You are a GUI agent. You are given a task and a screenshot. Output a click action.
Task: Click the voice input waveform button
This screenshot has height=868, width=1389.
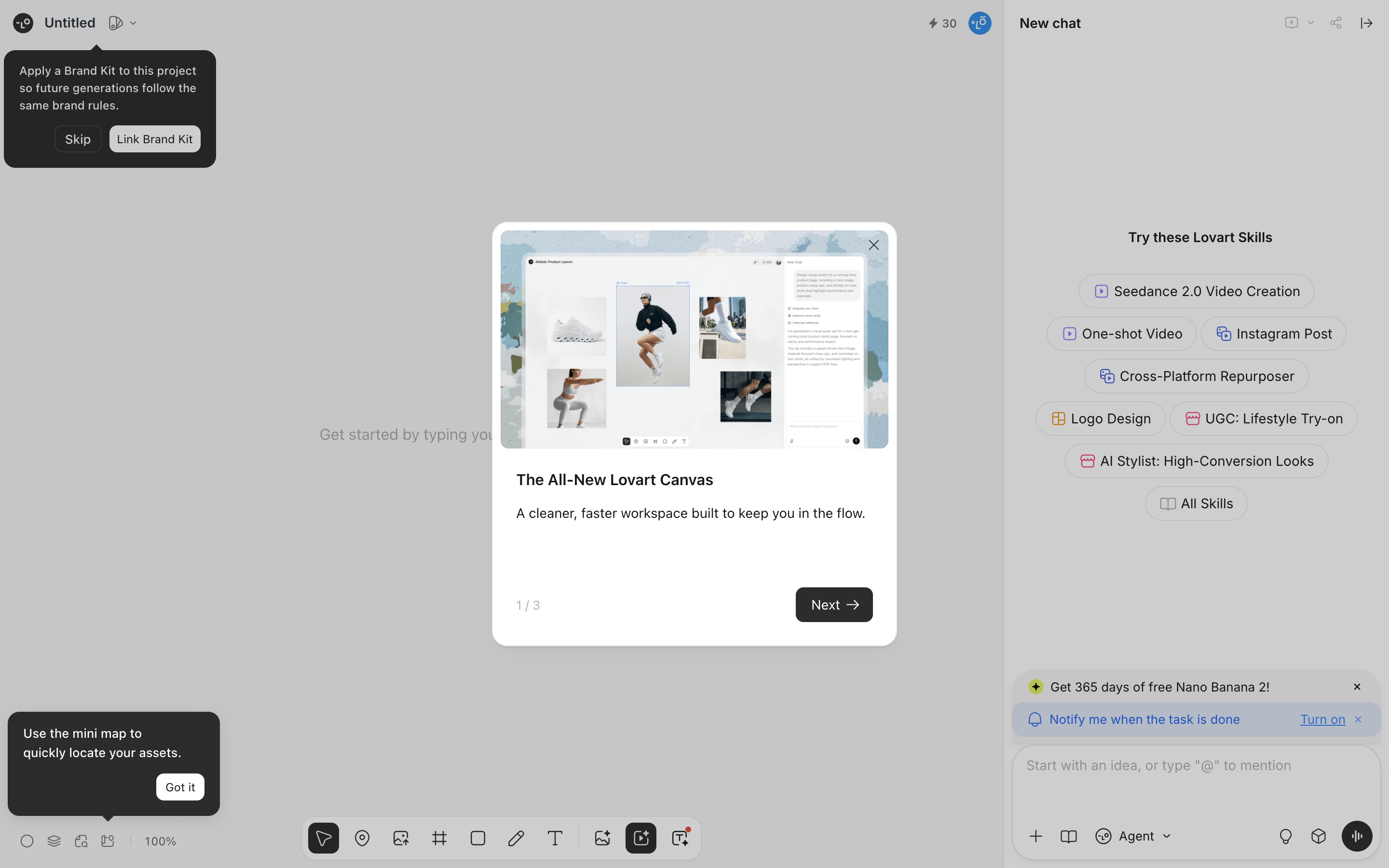(x=1357, y=837)
